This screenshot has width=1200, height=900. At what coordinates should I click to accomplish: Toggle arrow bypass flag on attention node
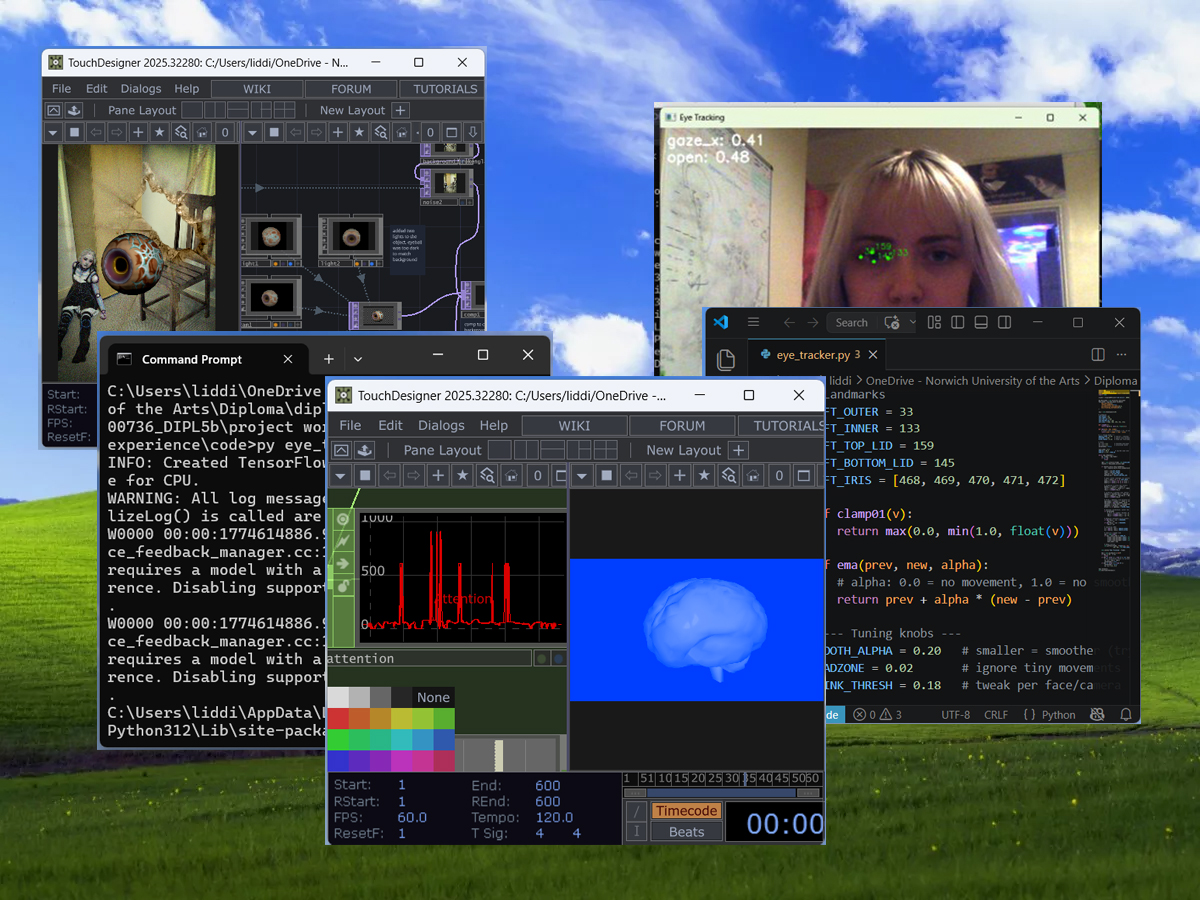(x=343, y=563)
